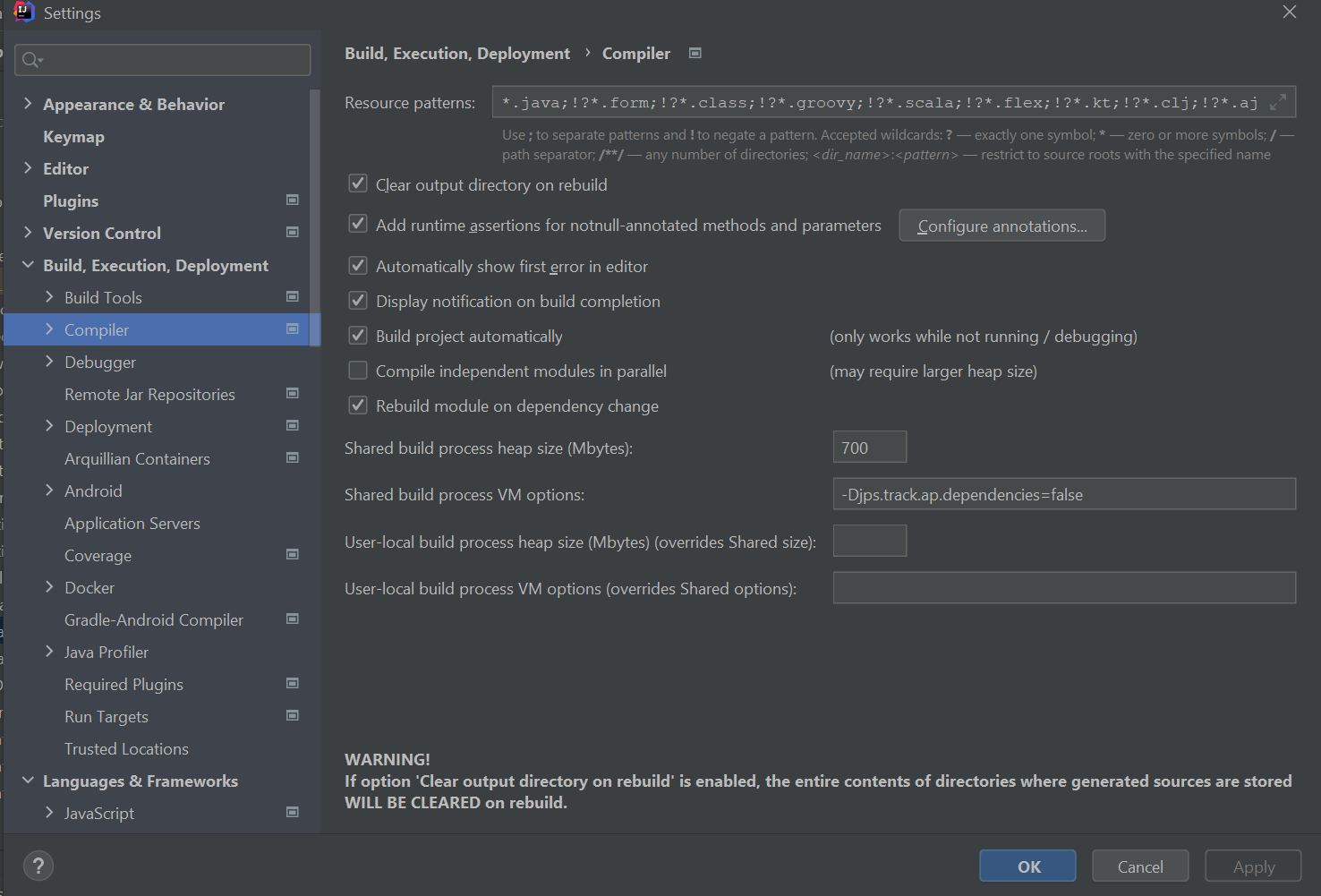The image size is (1321, 896).
Task: Click the help question mark icon
Action: pos(38,866)
